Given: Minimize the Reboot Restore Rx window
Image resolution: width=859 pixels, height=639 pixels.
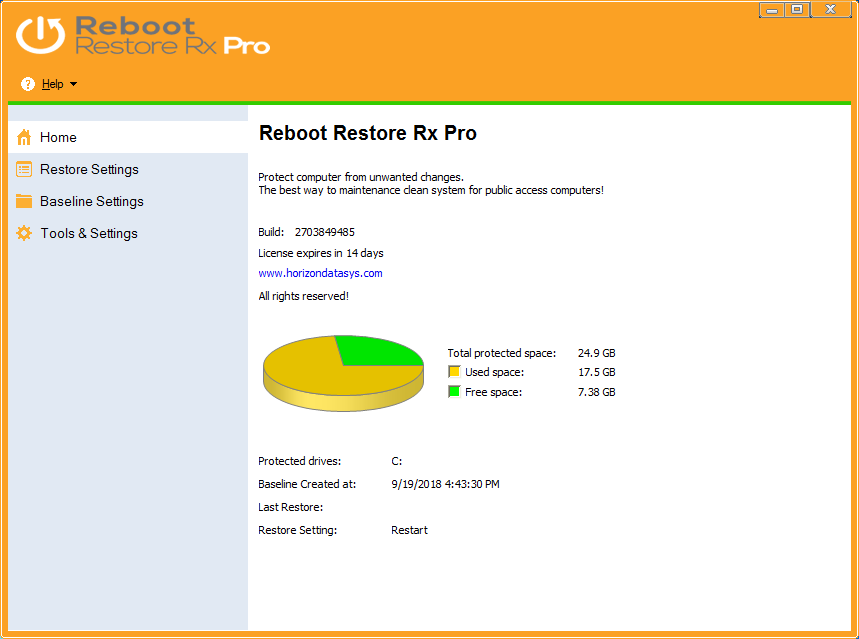Looking at the screenshot, I should click(771, 10).
